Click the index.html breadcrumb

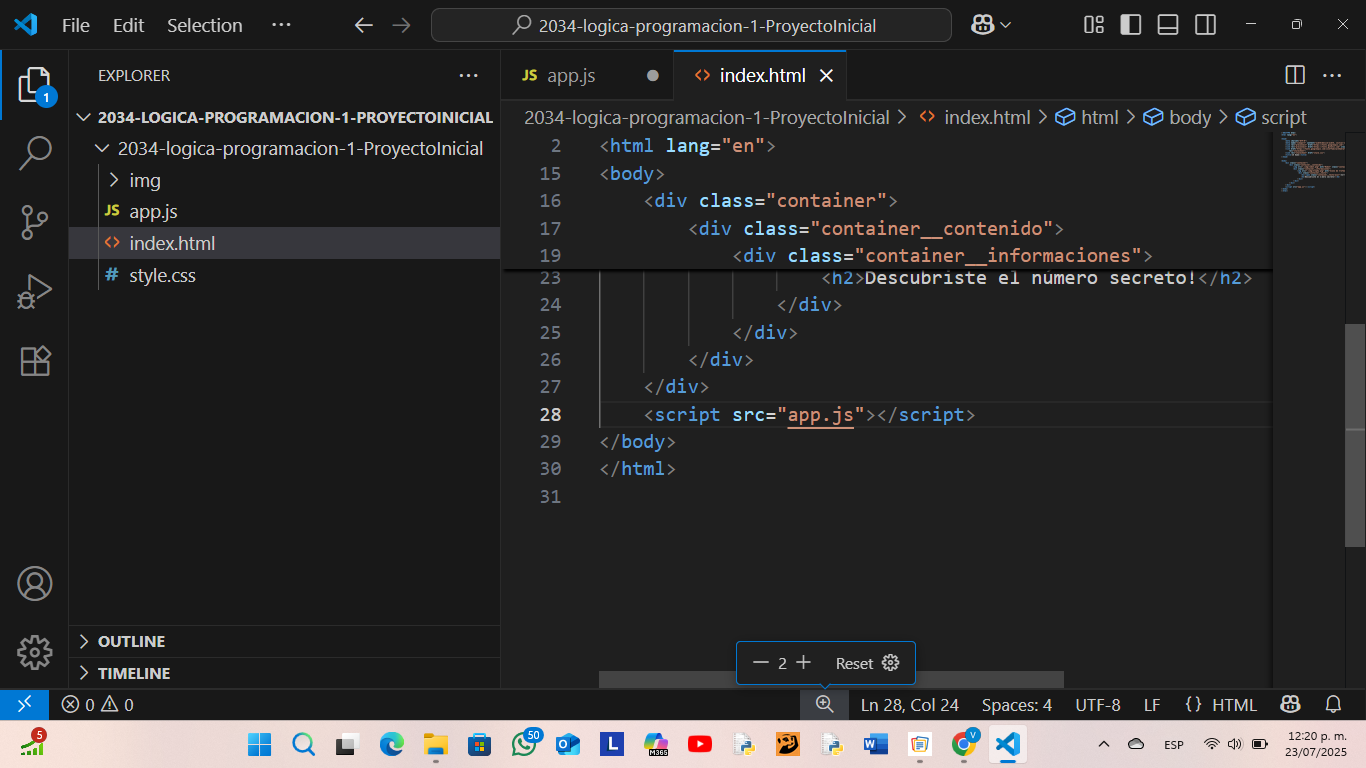tap(975, 117)
